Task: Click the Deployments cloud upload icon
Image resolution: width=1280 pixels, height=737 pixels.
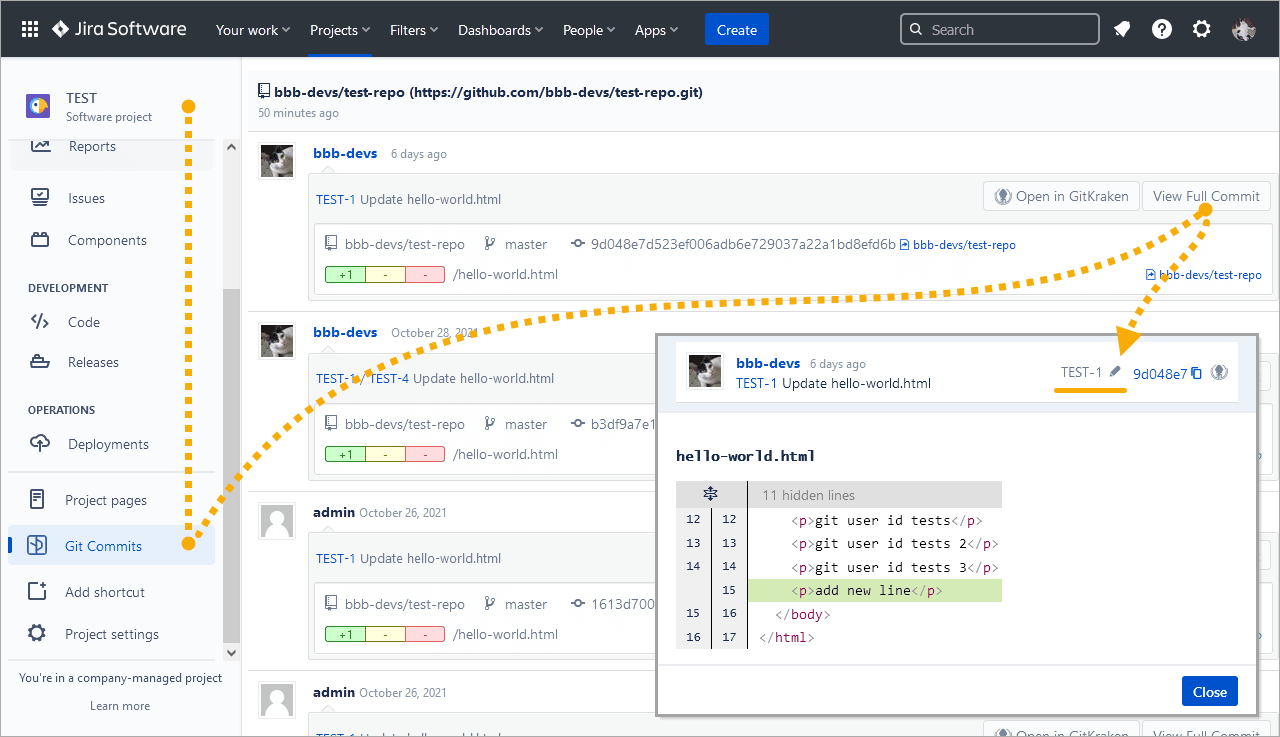Action: [40, 444]
